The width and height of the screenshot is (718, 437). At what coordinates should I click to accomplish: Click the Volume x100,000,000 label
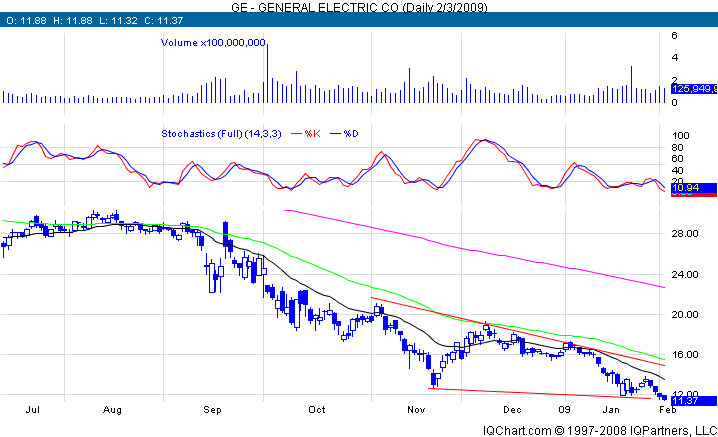tap(213, 43)
